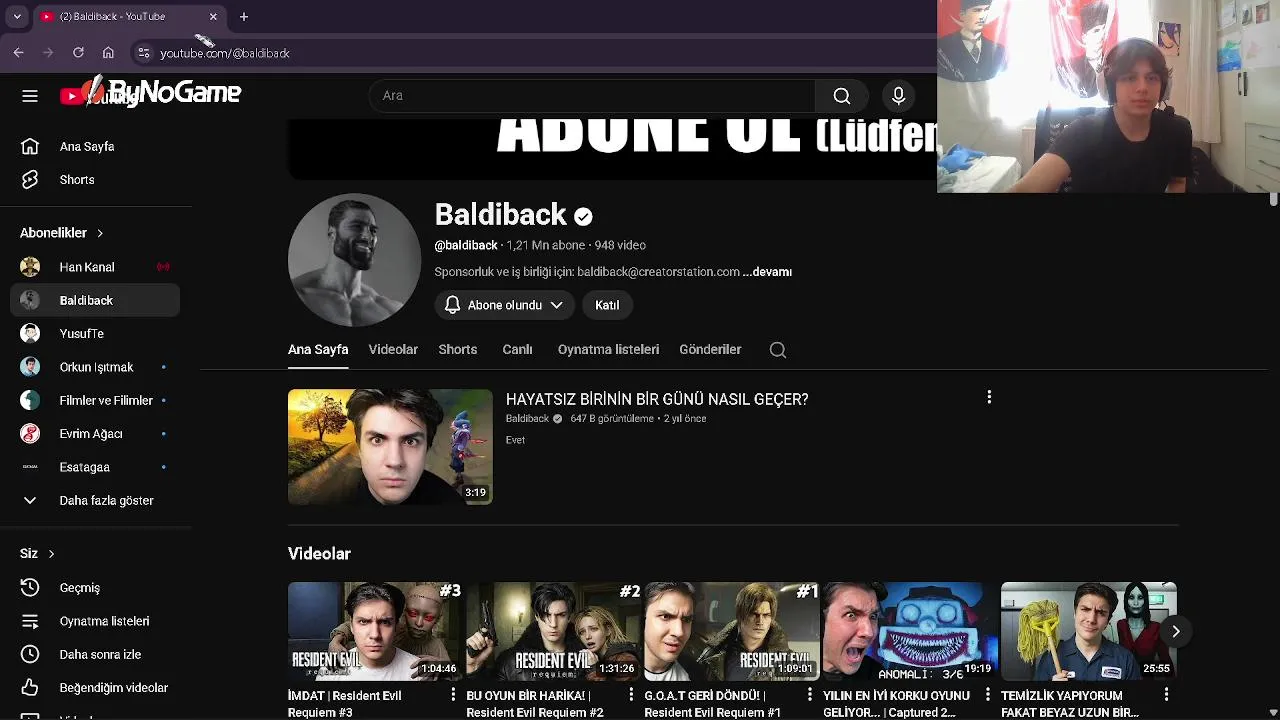Screen dimensions: 1280x720
Task: Open Beğendiğim videolar list
Action: click(96, 688)
